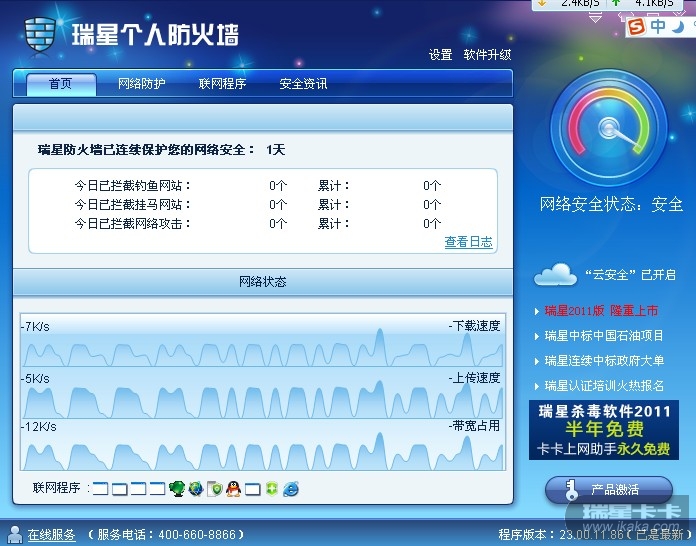Click the 网络状态 section header

click(263, 282)
